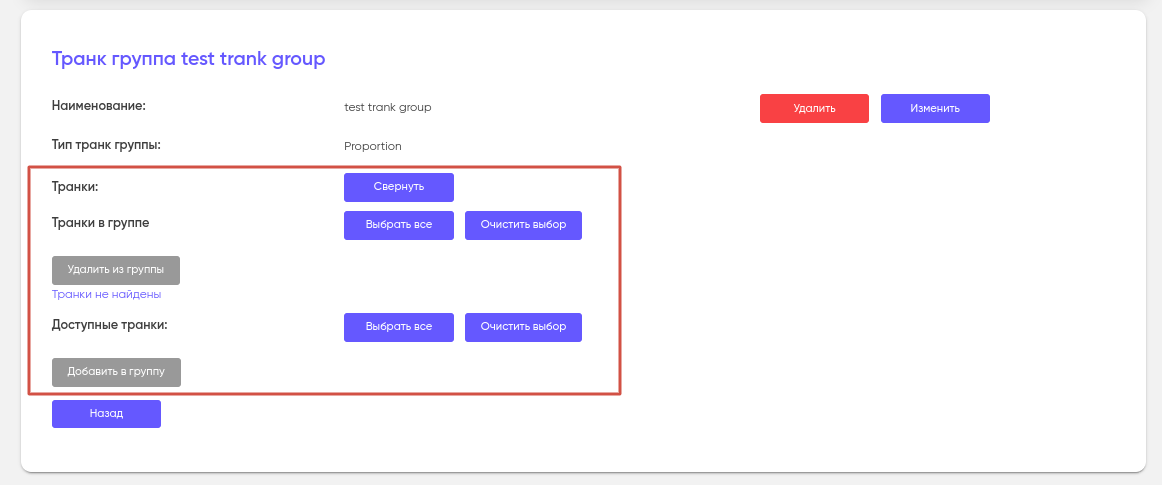Click the Транки в группе label
The width and height of the screenshot is (1162, 485).
100,223
